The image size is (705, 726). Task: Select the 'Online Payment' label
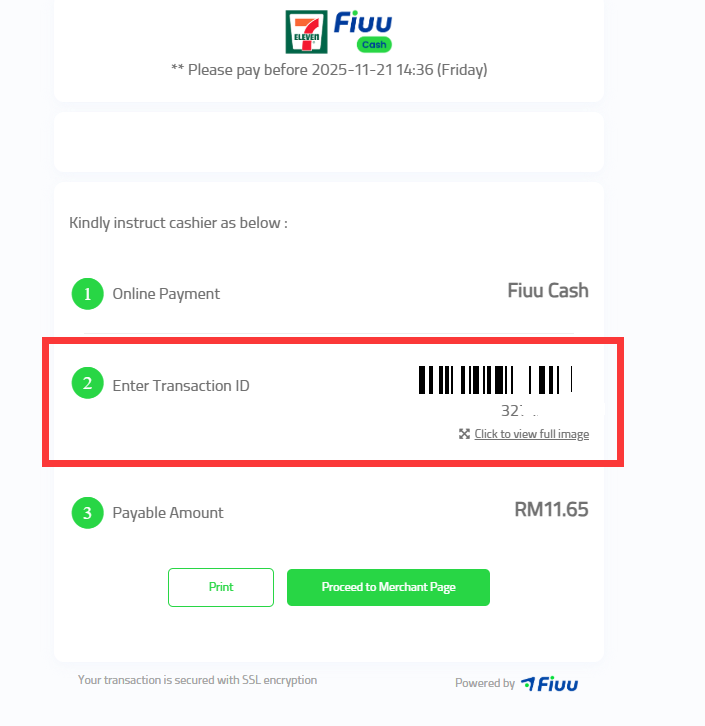pos(166,294)
